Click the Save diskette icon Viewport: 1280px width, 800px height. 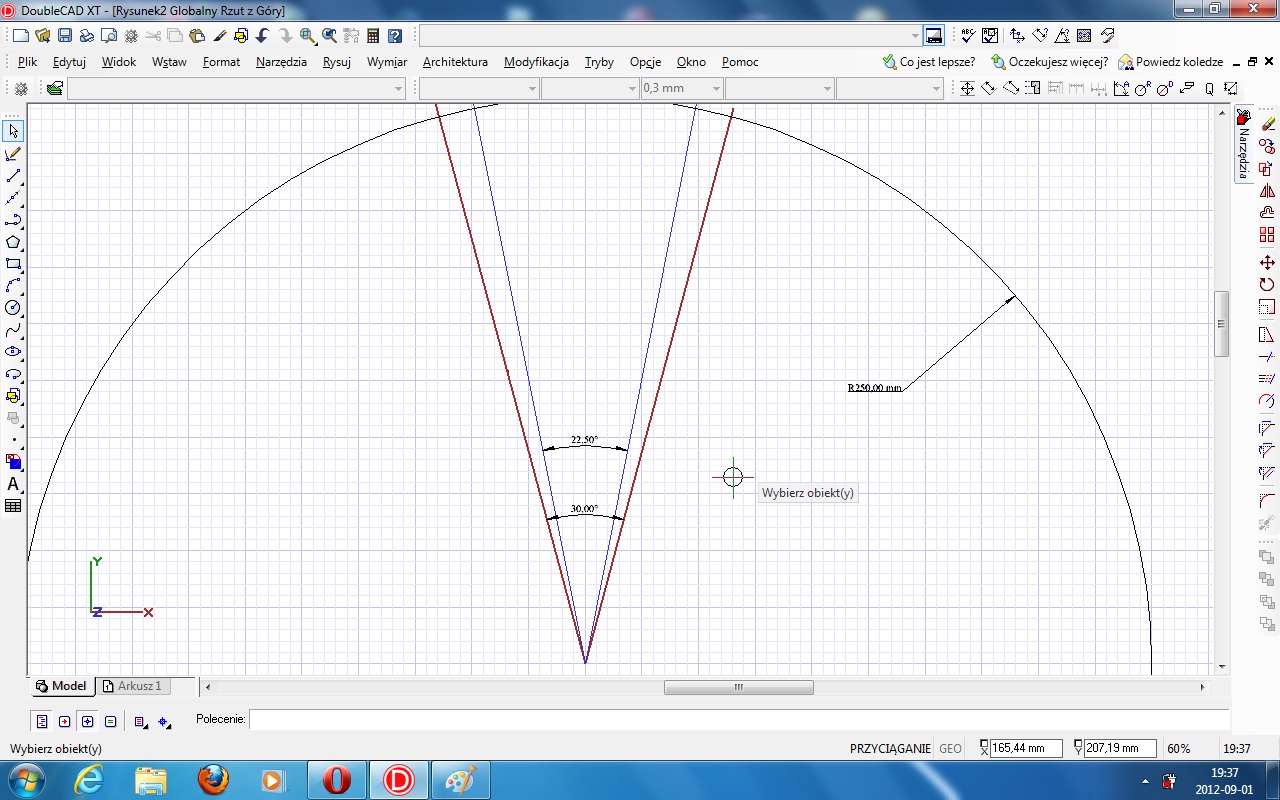[64, 36]
